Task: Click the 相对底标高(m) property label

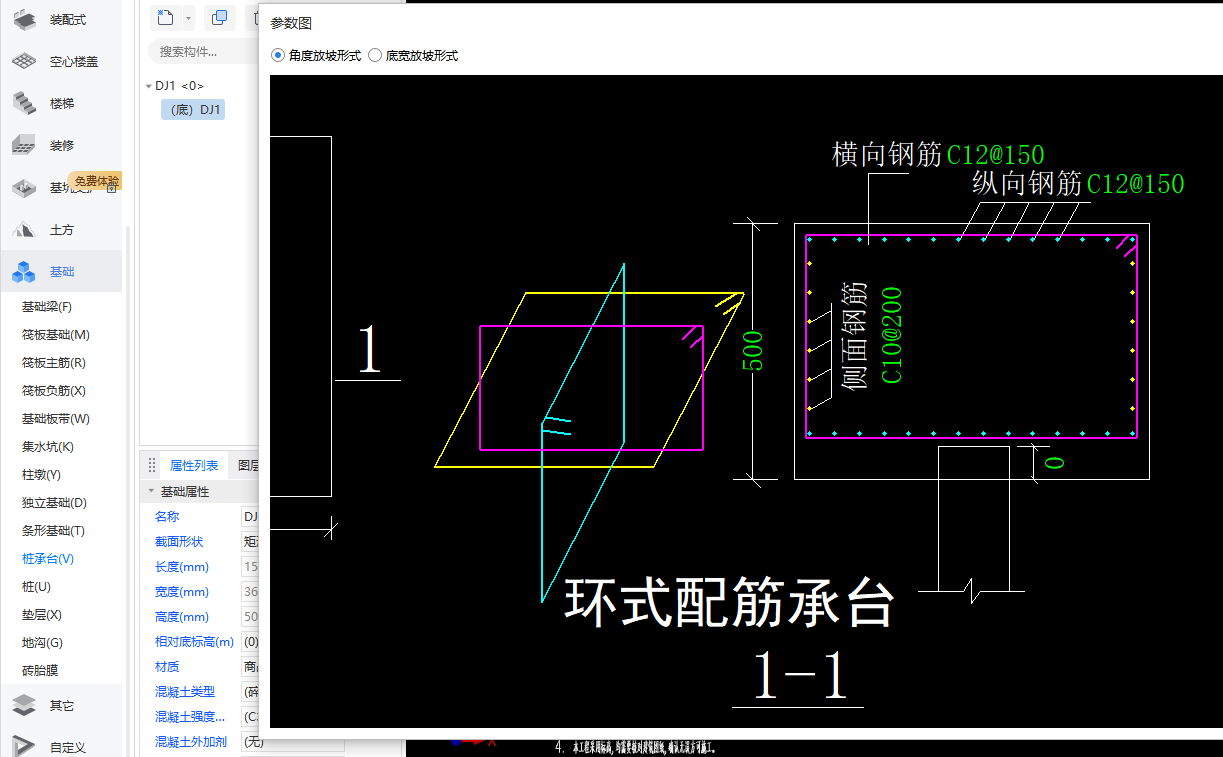Action: pos(194,642)
